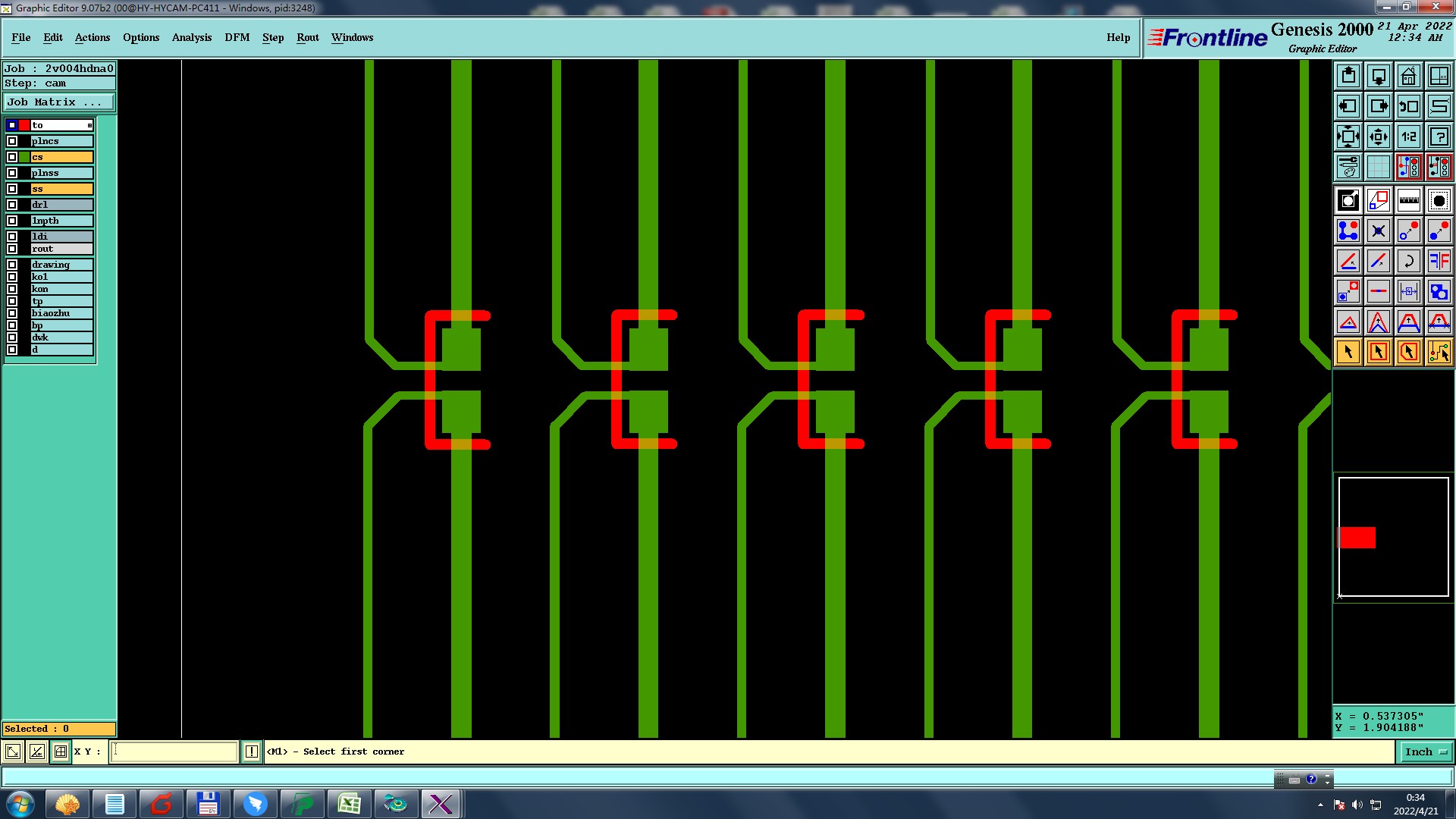Select the net selection pointer tool
The image size is (1456, 819).
[1439, 352]
